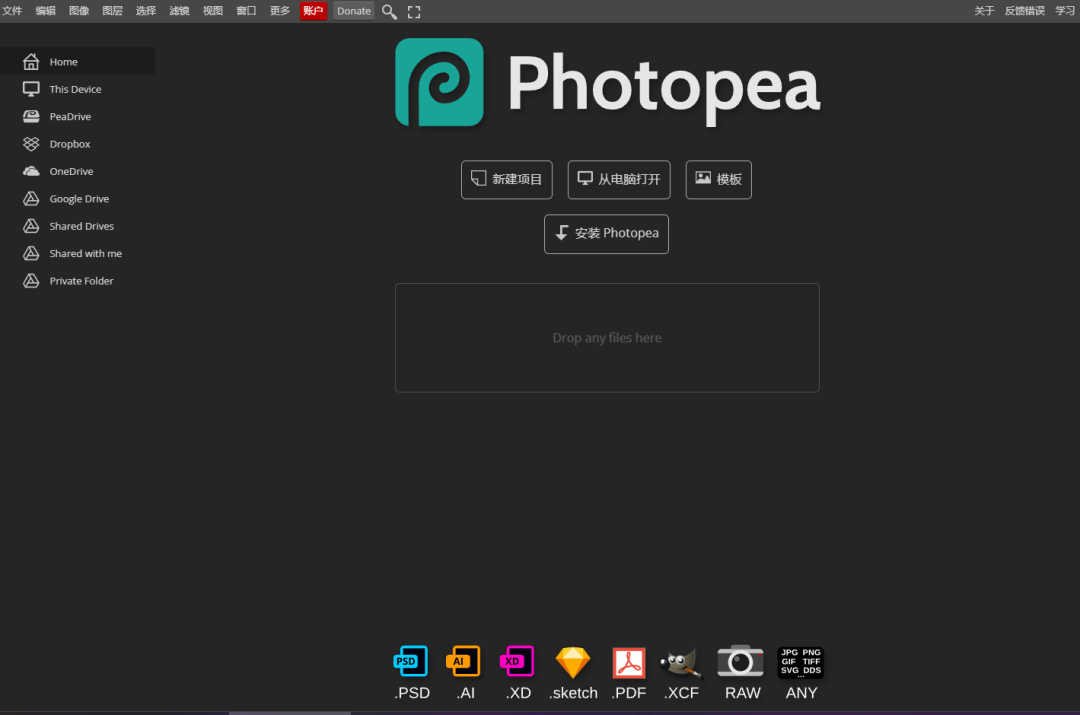Open the 文件 menu
Screen dimensions: 1080x715
pyautogui.click(x=12, y=11)
